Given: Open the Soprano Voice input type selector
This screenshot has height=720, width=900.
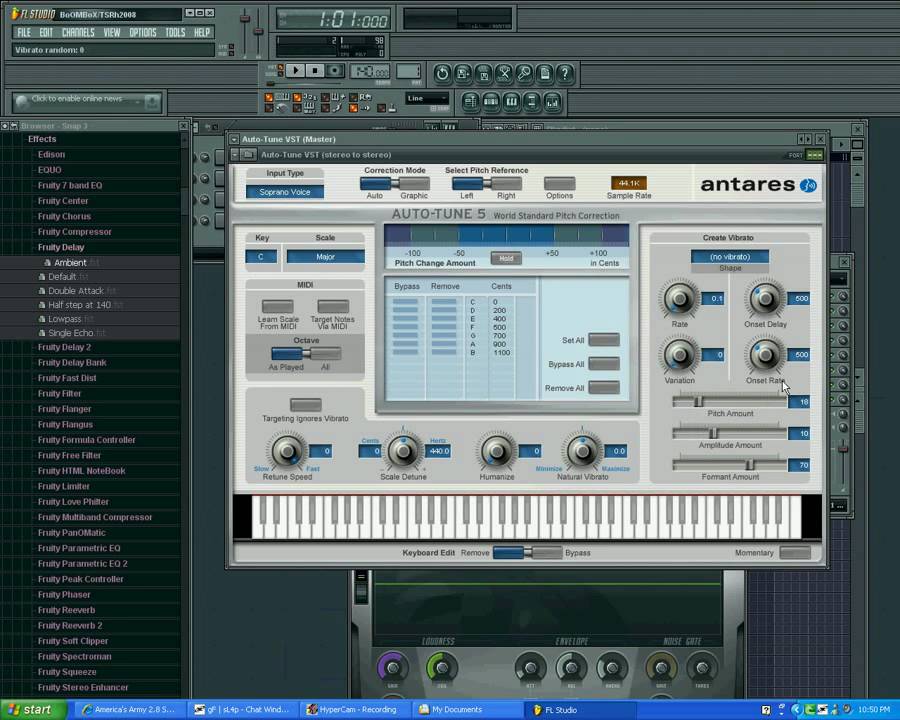Looking at the screenshot, I should coord(285,192).
